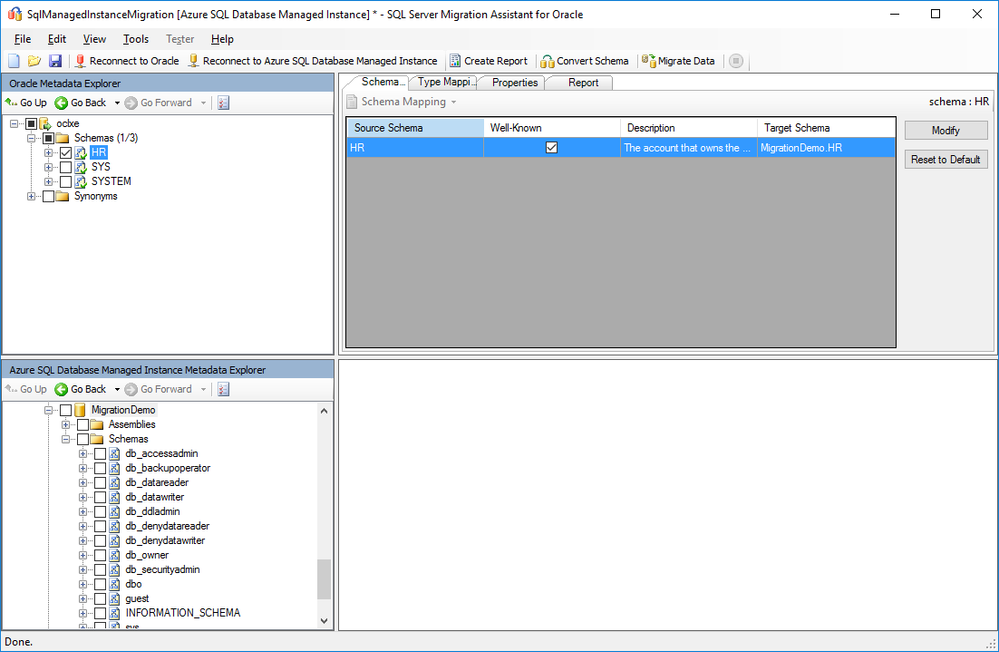Check the SYSTEM schema checkbox
The height and width of the screenshot is (652, 999).
coord(66,182)
